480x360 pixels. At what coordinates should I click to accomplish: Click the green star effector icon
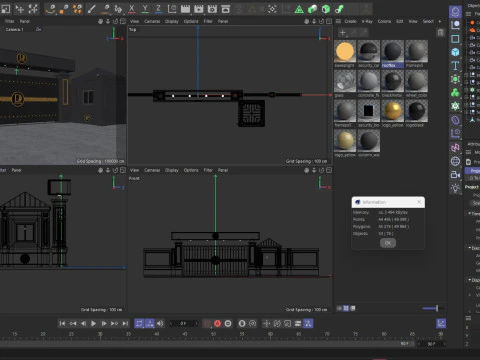[x=455, y=106]
